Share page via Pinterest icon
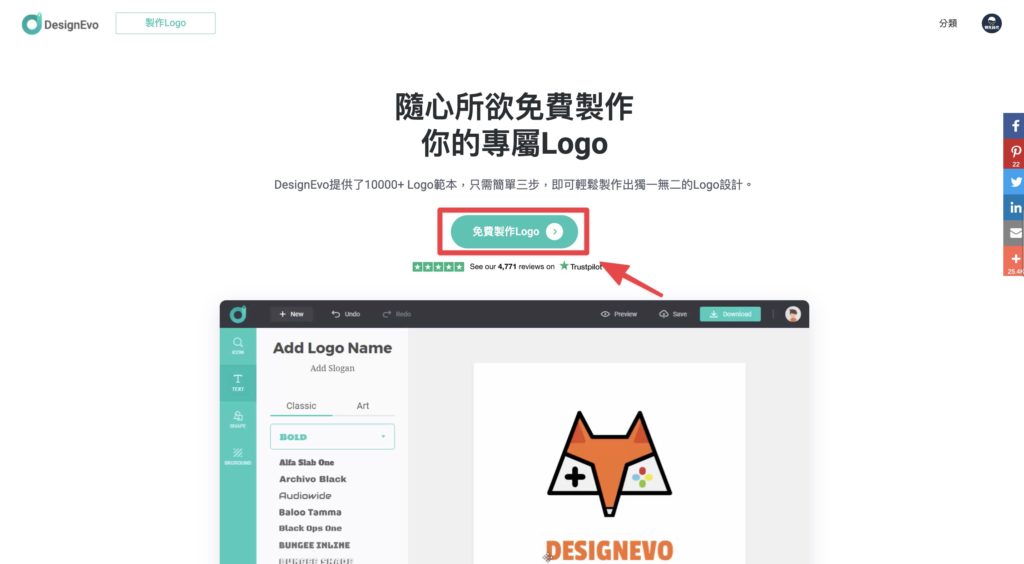This screenshot has width=1024, height=564. pyautogui.click(x=1014, y=153)
